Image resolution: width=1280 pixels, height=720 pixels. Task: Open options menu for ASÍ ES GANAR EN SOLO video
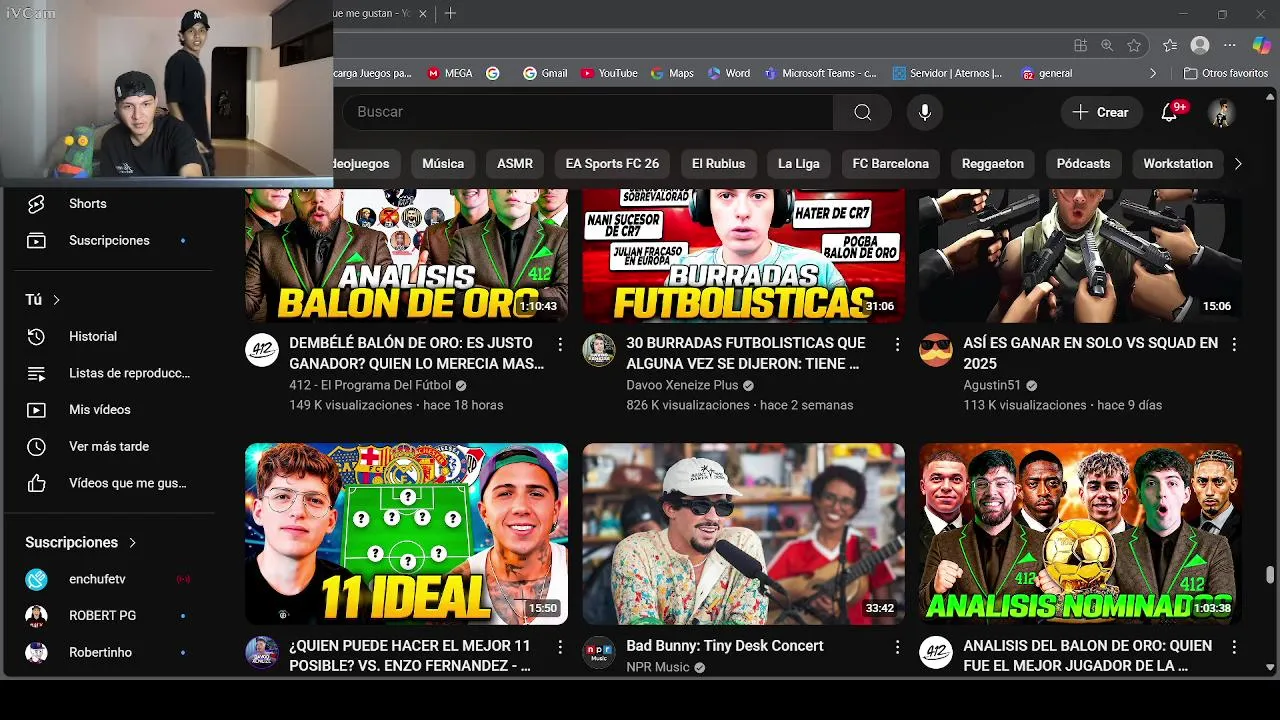coord(1234,344)
